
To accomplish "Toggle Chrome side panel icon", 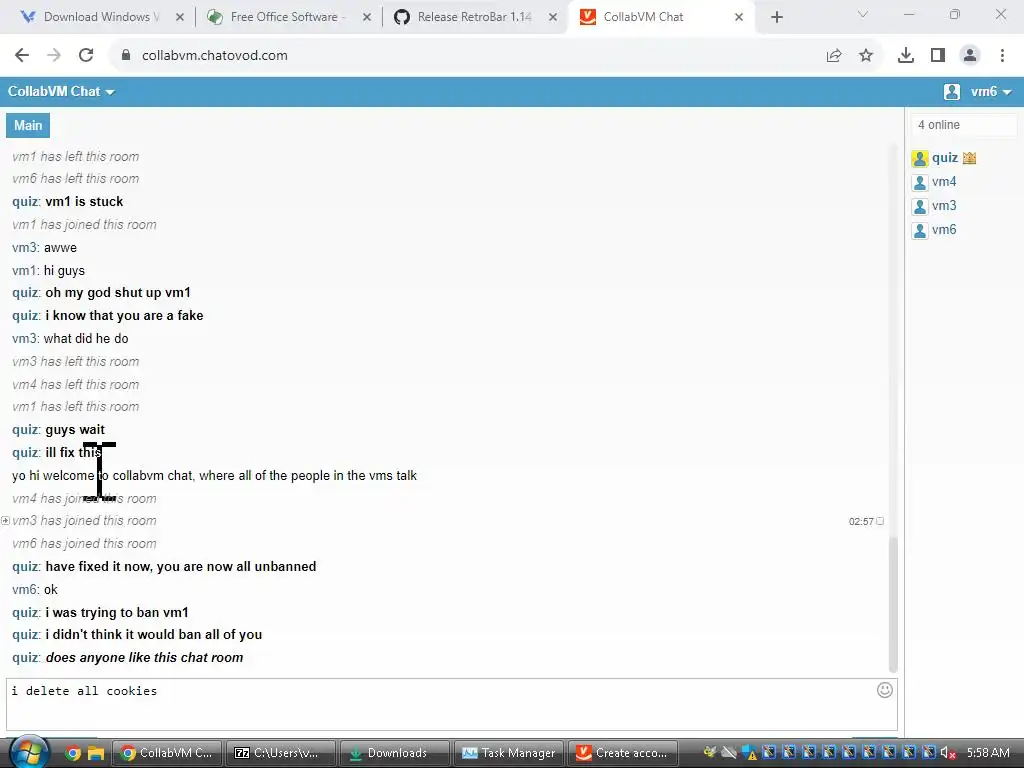I will click(938, 56).
